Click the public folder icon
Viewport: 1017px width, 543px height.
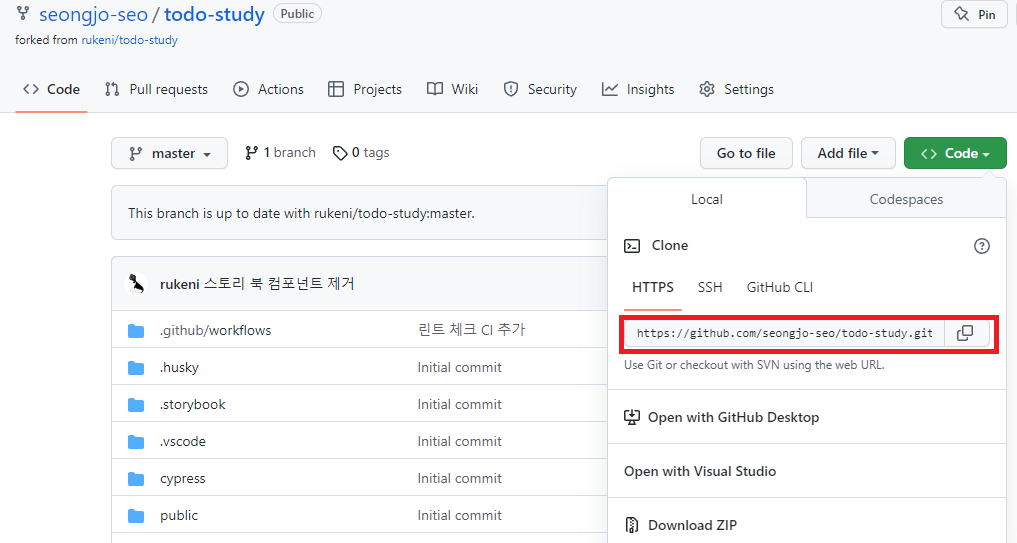click(x=136, y=516)
